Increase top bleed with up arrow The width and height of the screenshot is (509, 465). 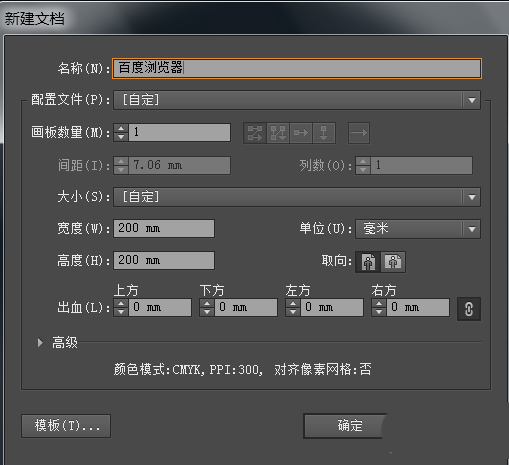[121, 303]
